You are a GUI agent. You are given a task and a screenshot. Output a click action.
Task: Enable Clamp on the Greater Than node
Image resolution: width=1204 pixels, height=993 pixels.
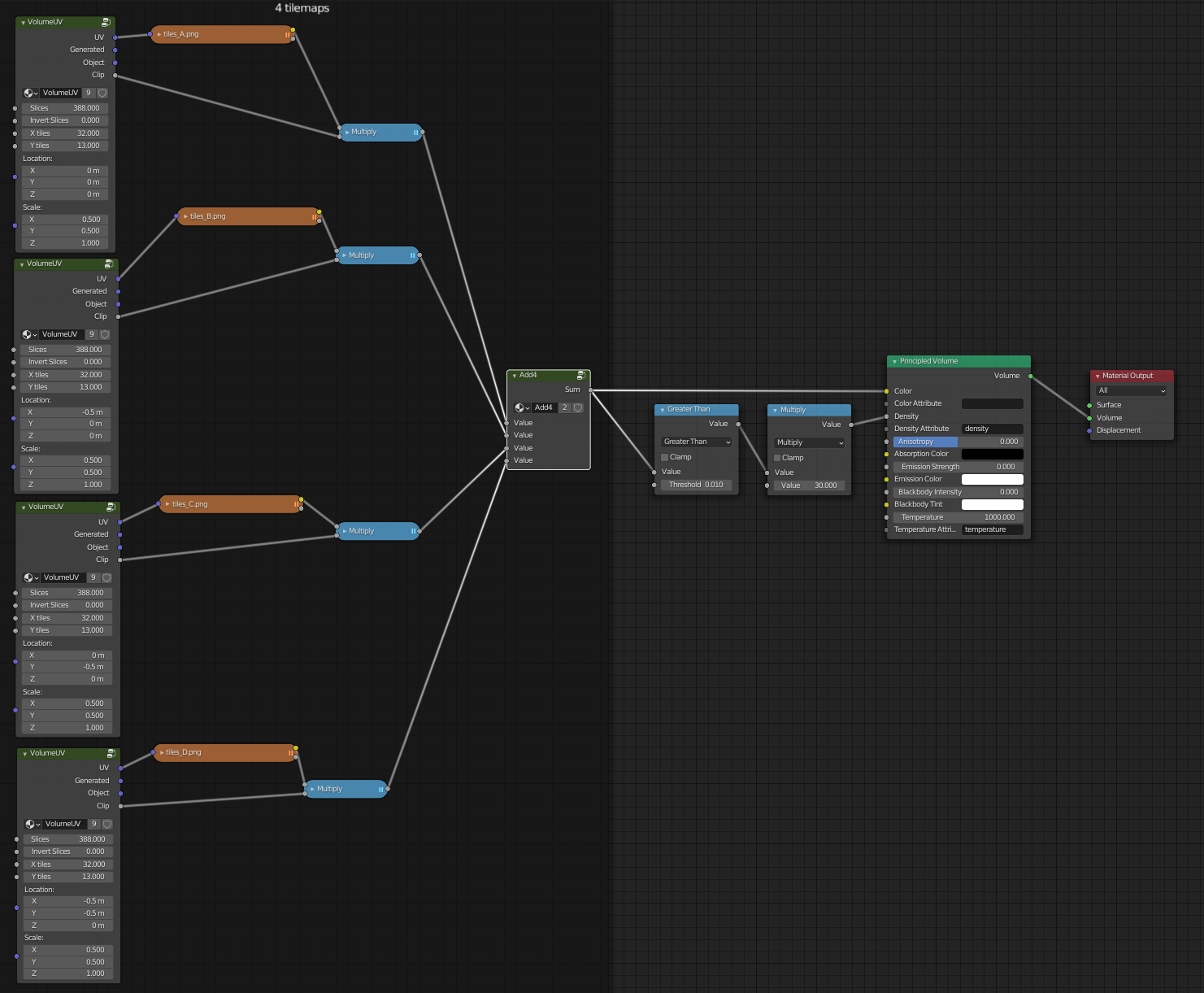click(x=664, y=457)
